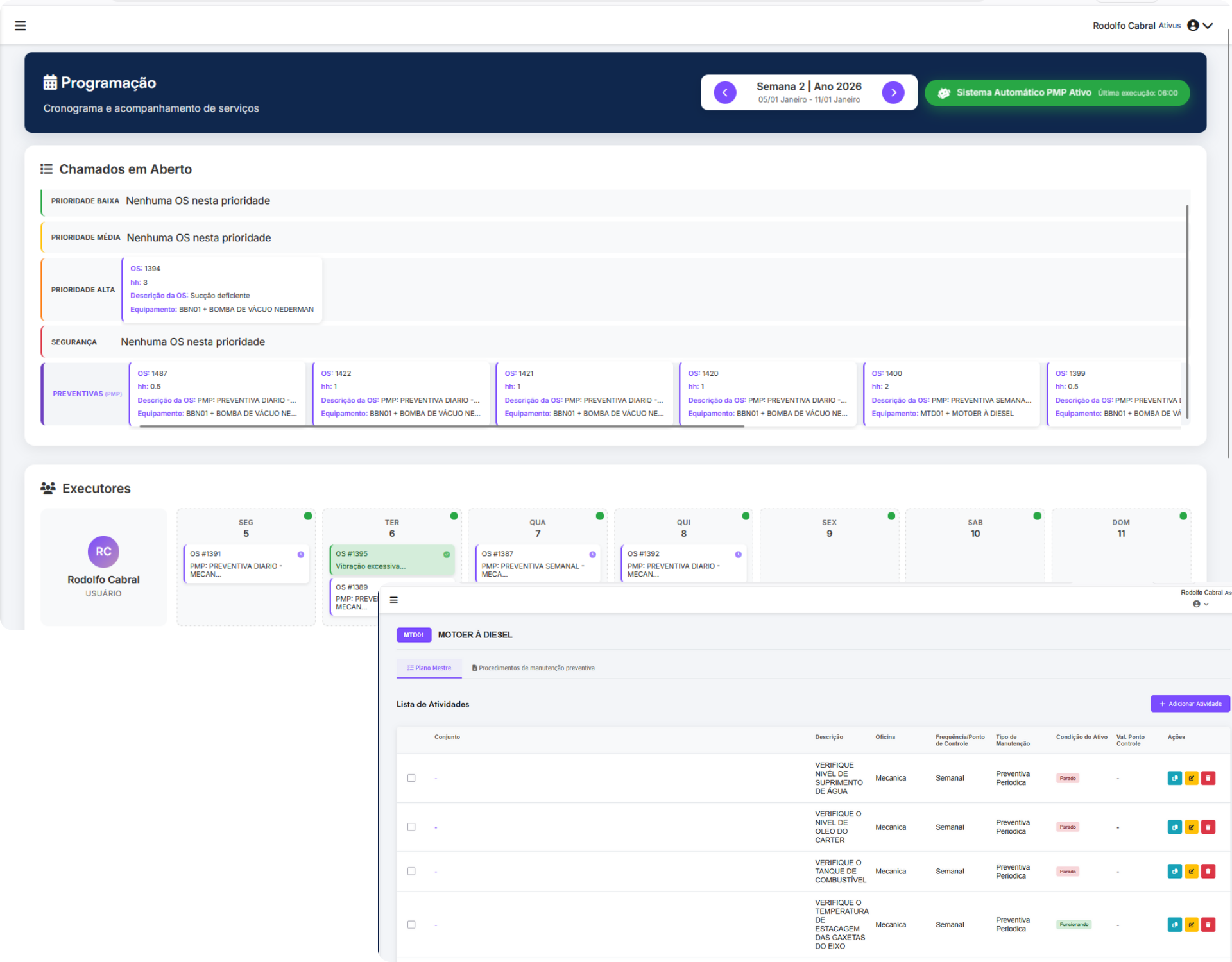Check the SUPRIMENTO DE ÁGUA activity checkbox
The height and width of the screenshot is (962, 1232).
[411, 778]
